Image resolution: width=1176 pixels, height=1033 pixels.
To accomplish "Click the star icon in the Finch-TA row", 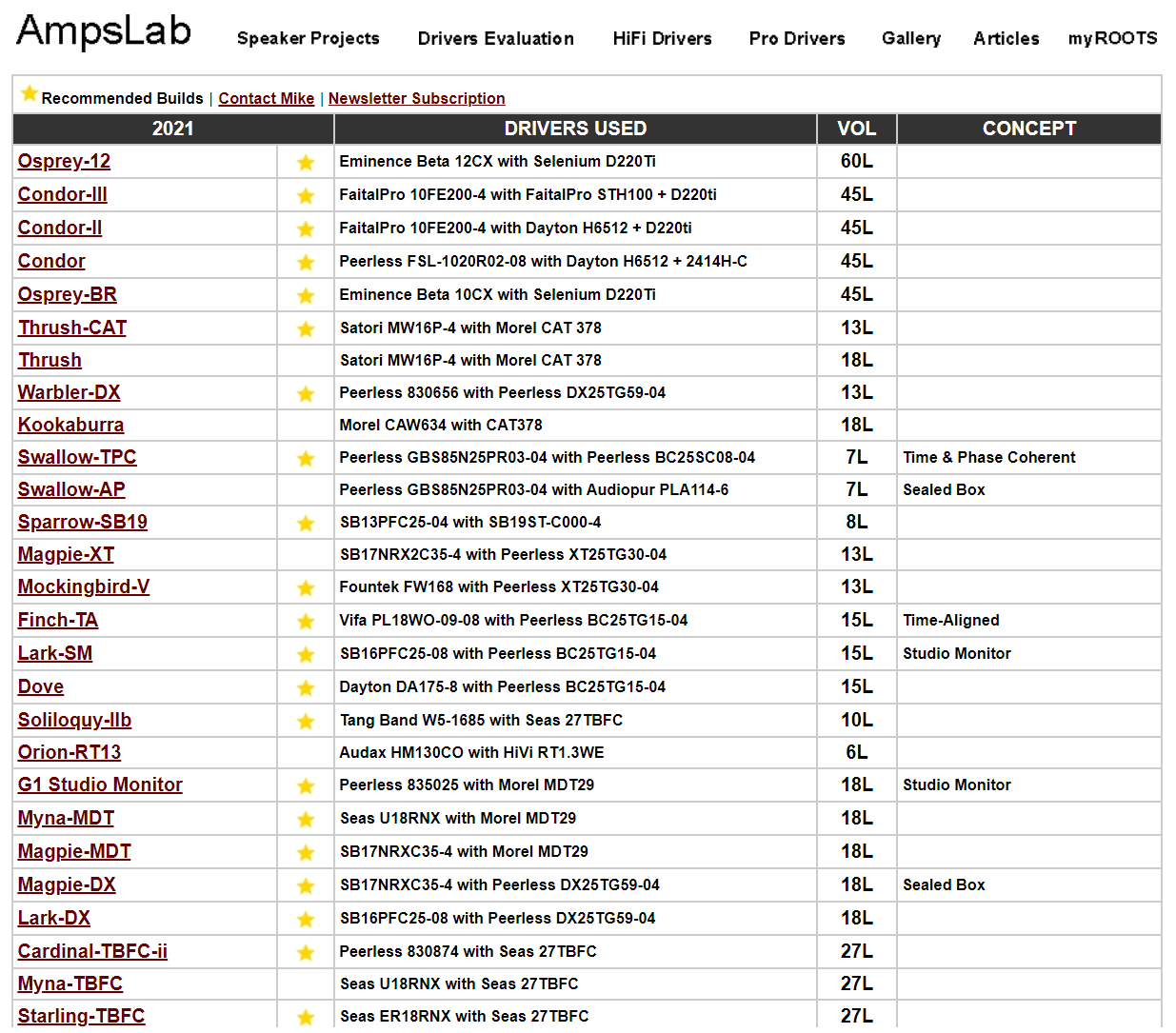I will point(306,622).
